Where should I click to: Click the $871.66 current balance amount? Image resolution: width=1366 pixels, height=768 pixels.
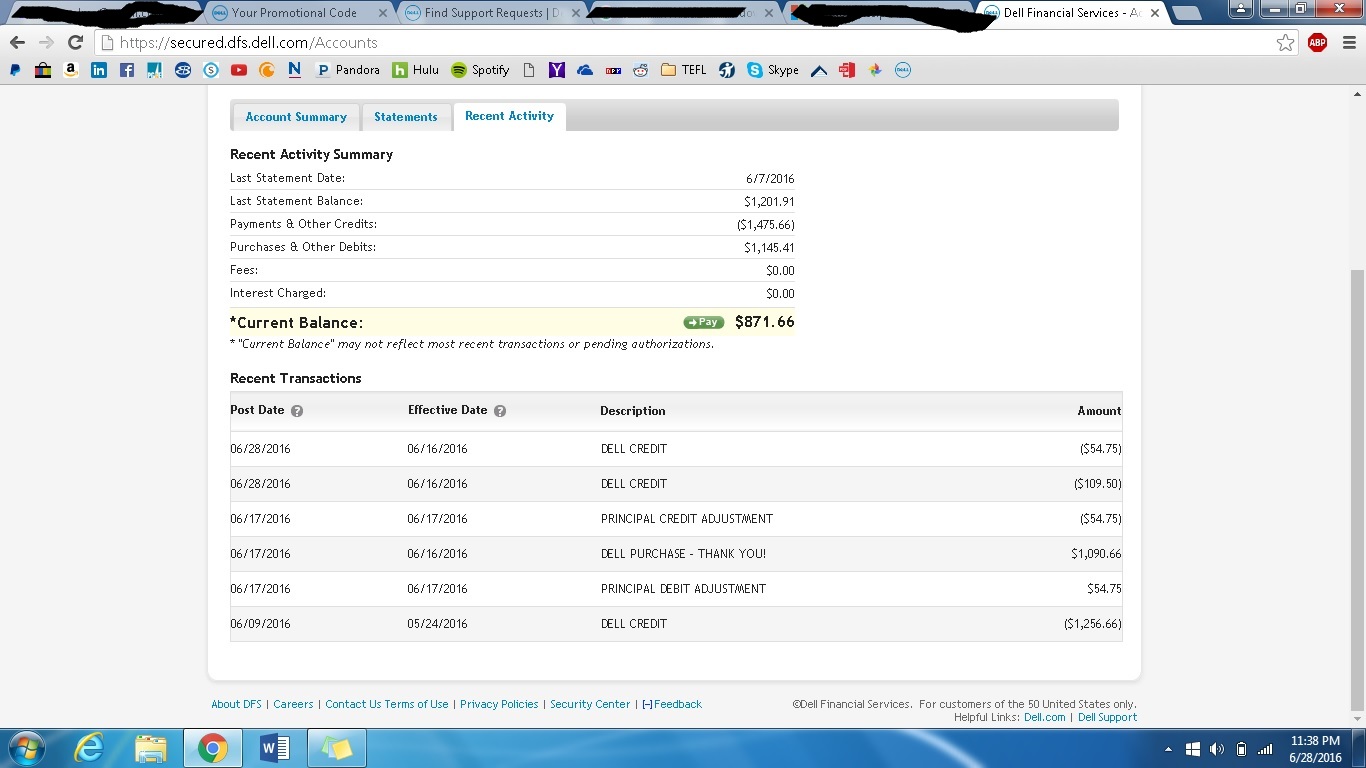(x=765, y=322)
